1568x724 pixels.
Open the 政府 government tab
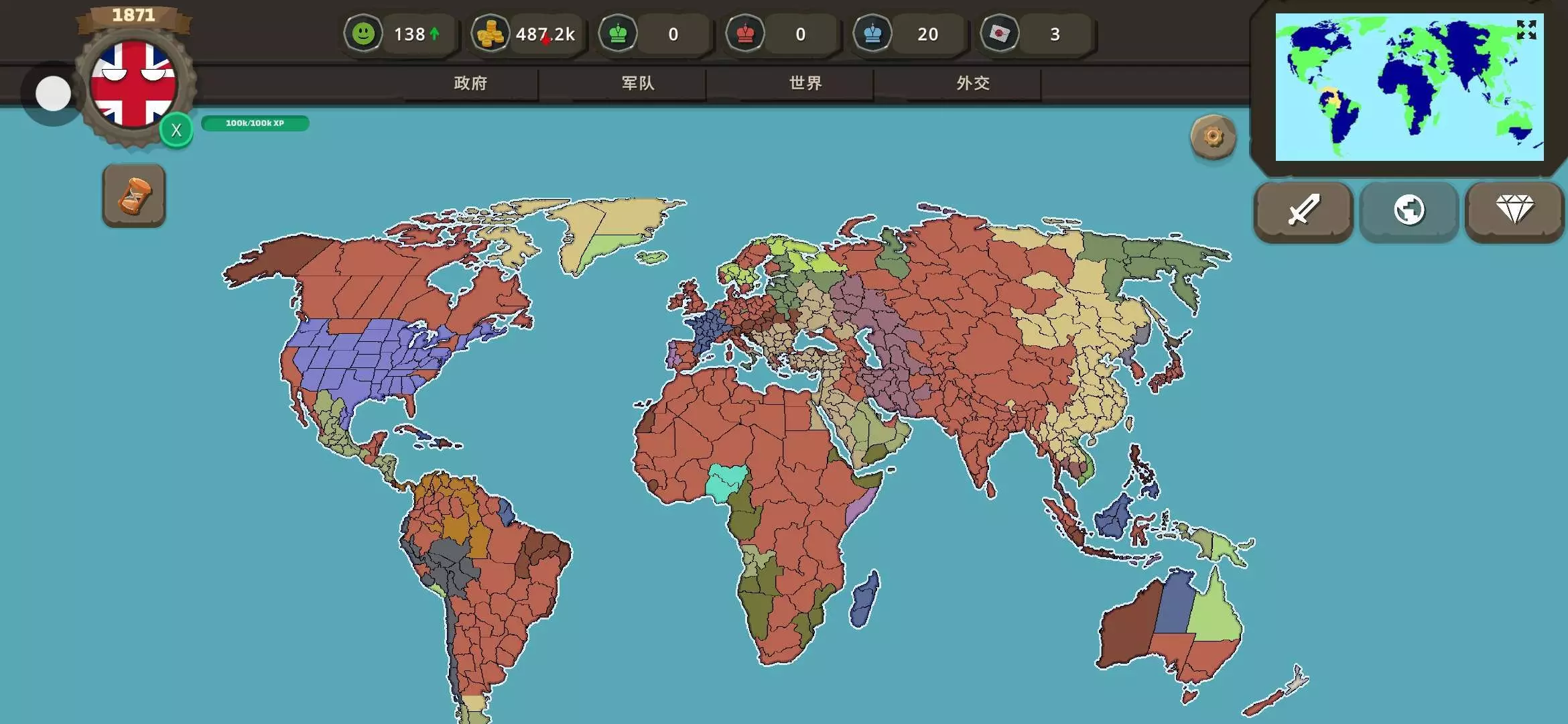(x=470, y=83)
